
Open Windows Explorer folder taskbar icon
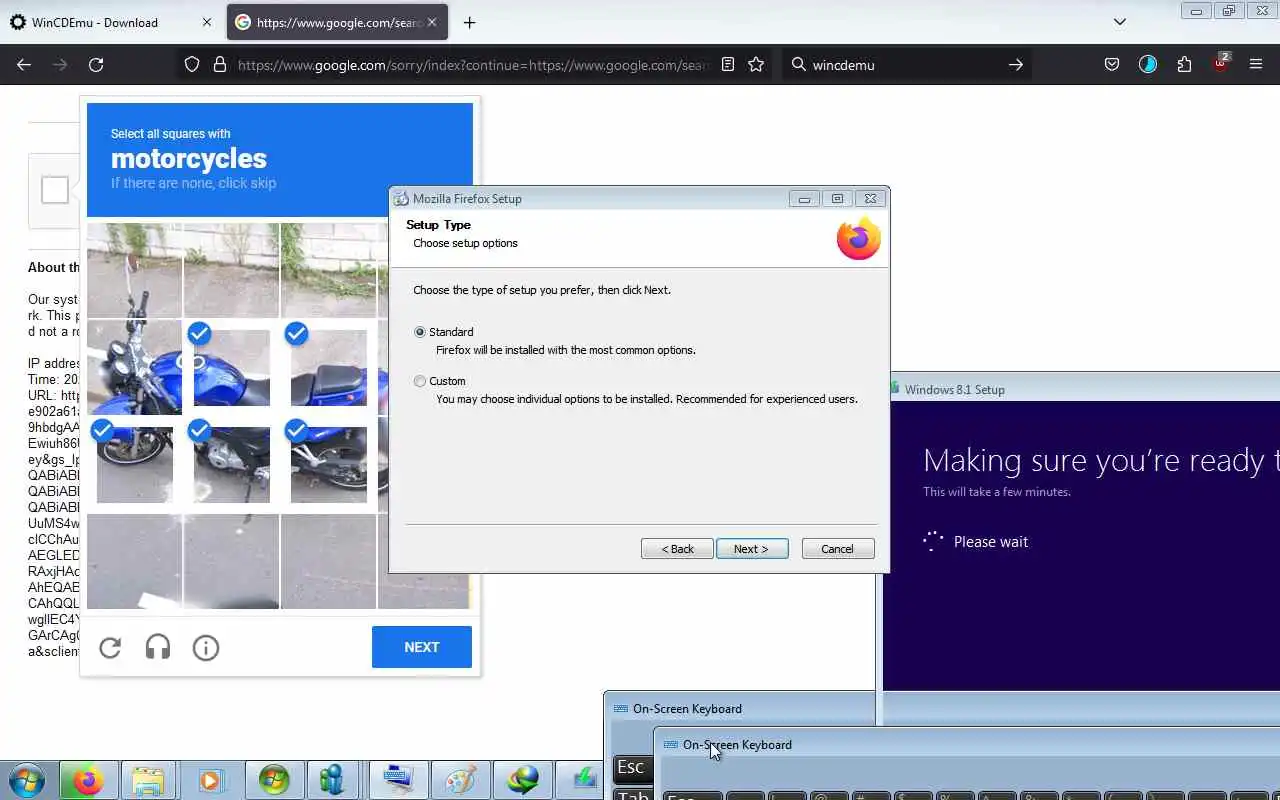148,780
